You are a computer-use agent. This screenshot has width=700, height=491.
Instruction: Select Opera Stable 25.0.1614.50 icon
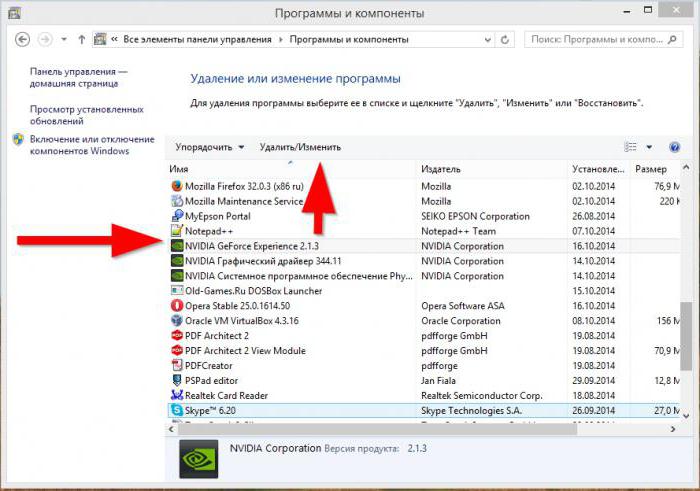coord(177,306)
